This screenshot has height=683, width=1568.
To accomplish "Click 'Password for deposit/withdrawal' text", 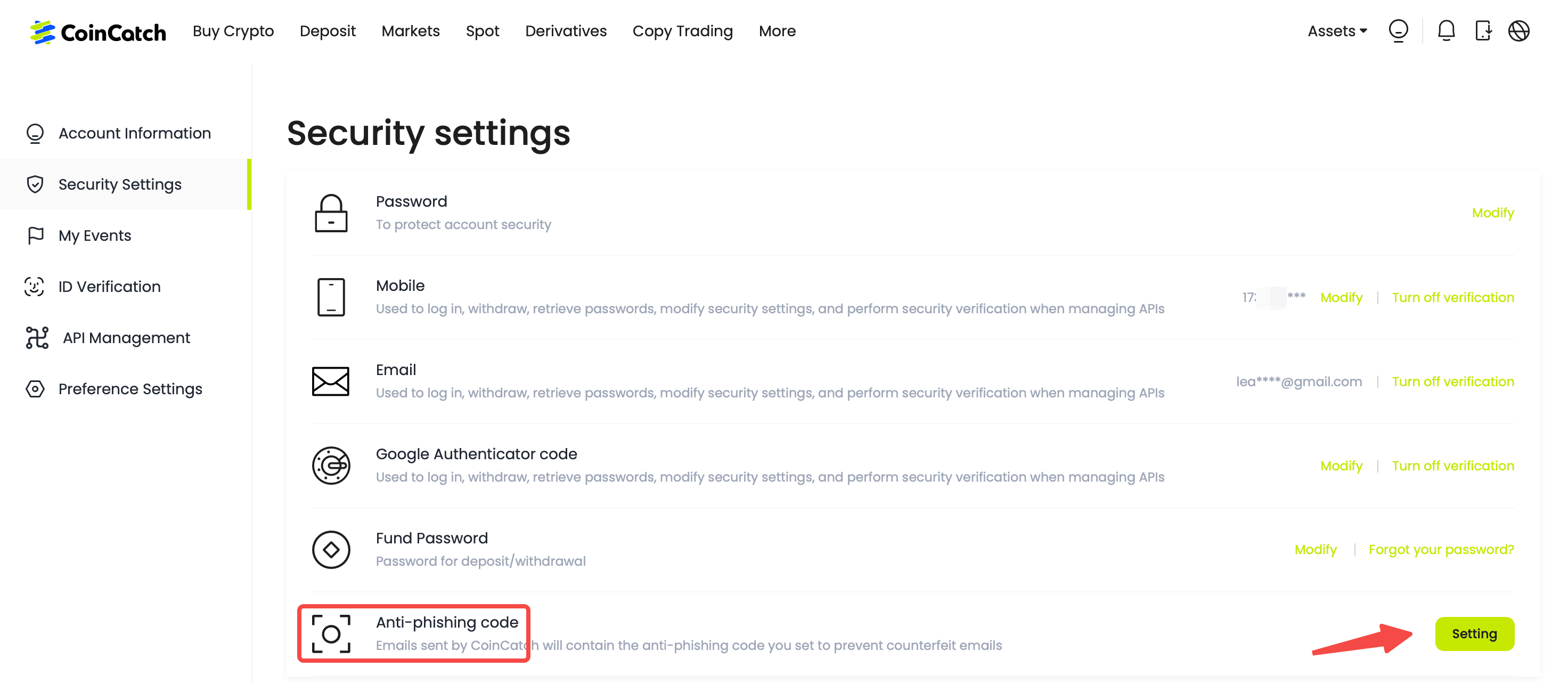I will pyautogui.click(x=480, y=561).
